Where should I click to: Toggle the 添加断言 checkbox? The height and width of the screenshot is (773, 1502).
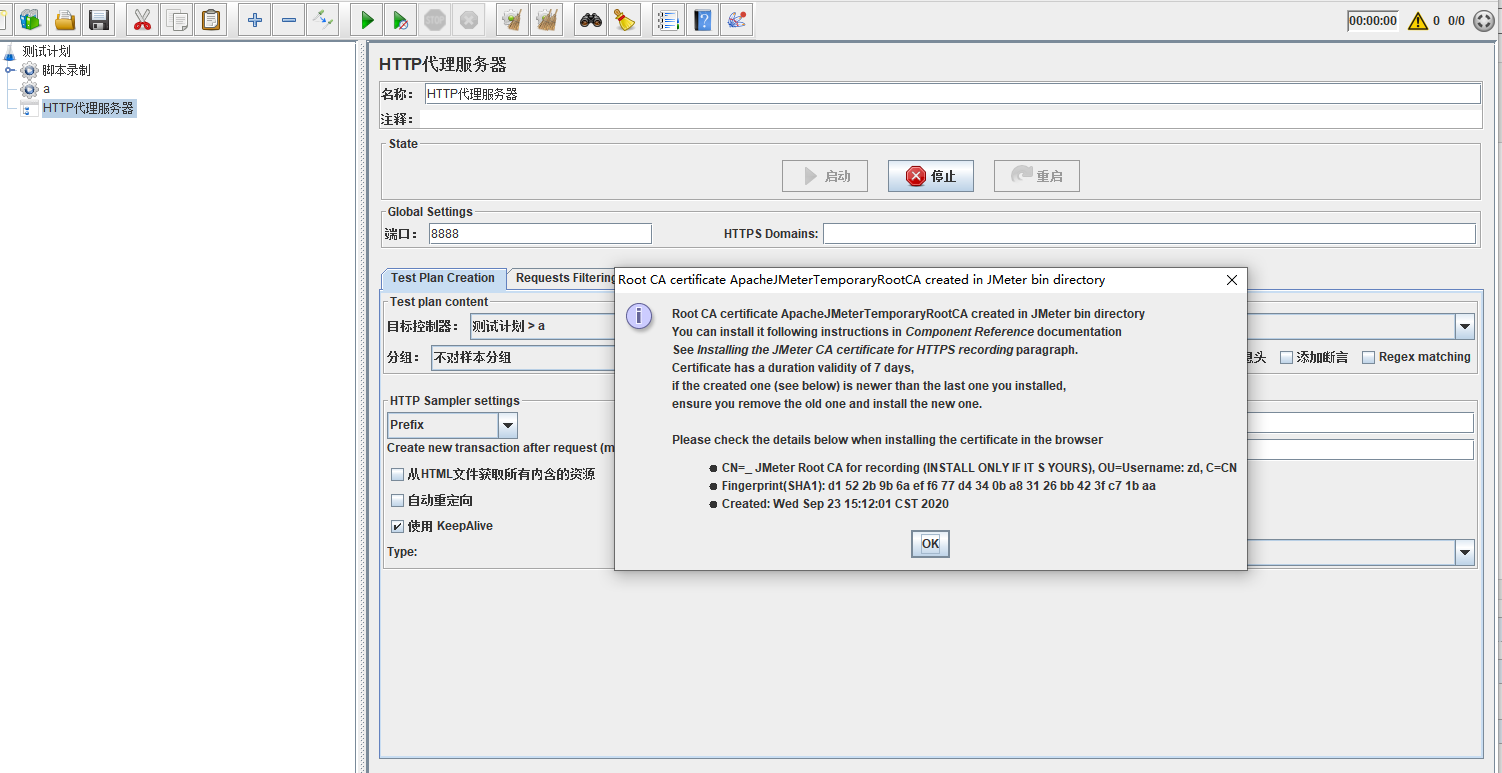point(1287,357)
